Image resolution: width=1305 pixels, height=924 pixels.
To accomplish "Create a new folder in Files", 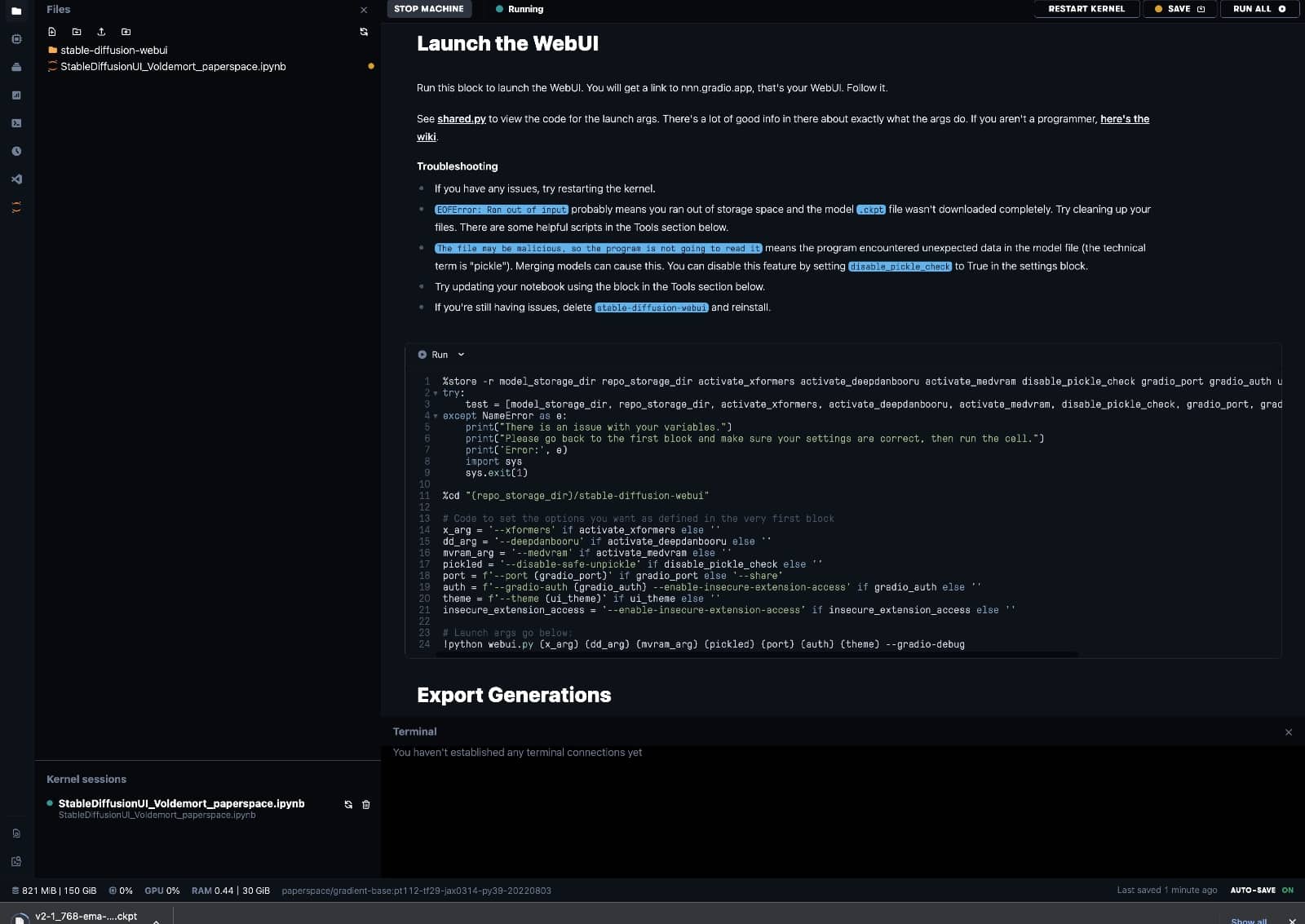I will point(77,32).
